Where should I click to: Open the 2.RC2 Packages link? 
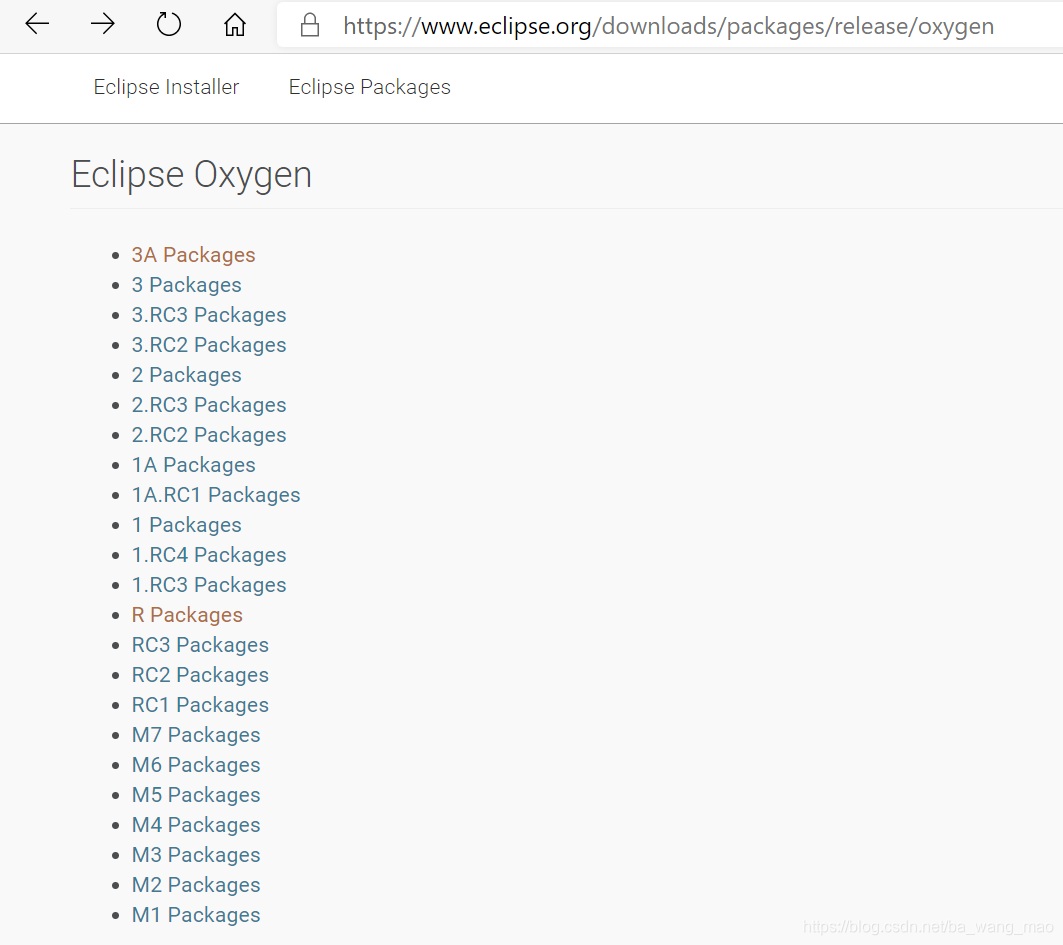click(x=209, y=435)
